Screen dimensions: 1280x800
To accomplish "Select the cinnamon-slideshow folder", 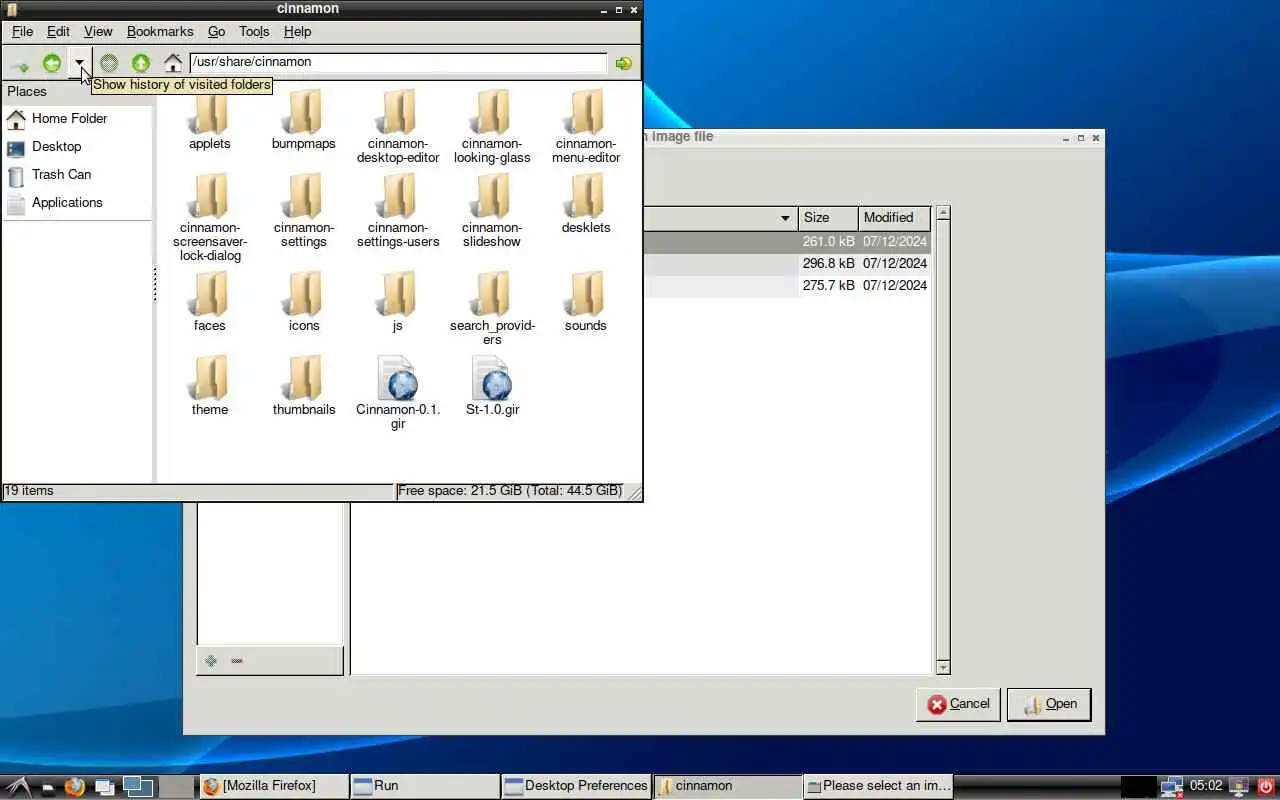I will pyautogui.click(x=492, y=210).
